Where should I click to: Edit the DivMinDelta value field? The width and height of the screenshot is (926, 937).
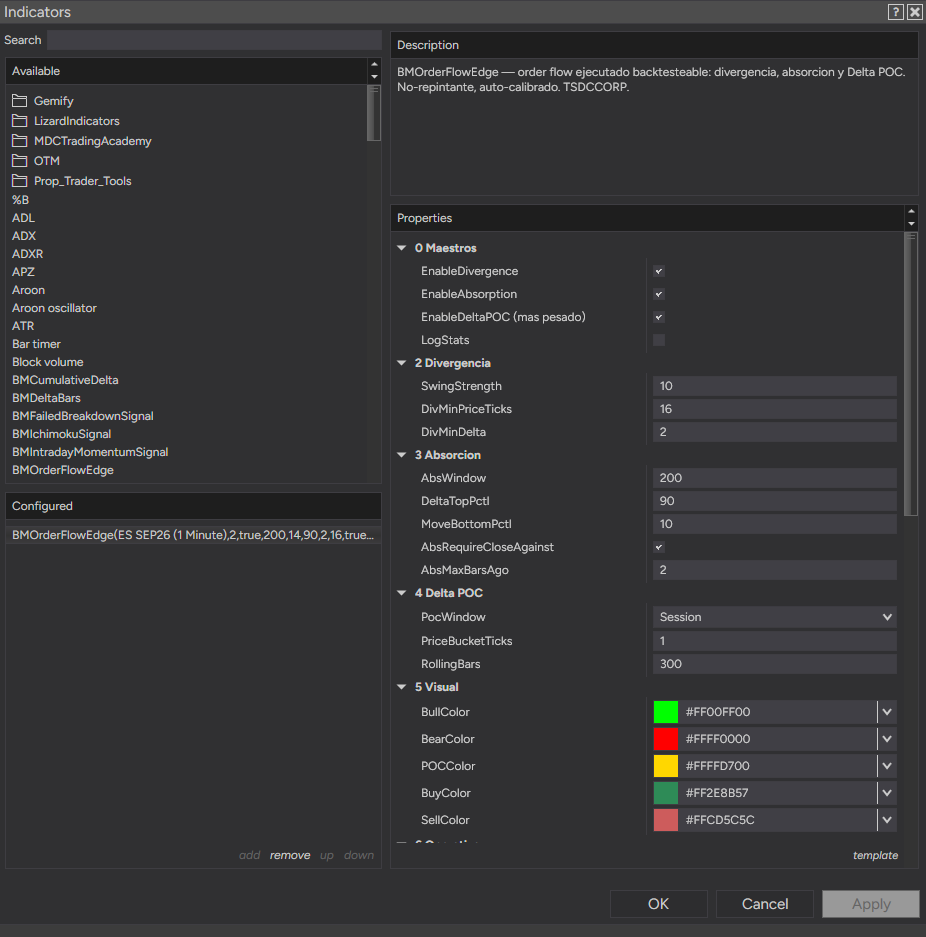point(775,432)
